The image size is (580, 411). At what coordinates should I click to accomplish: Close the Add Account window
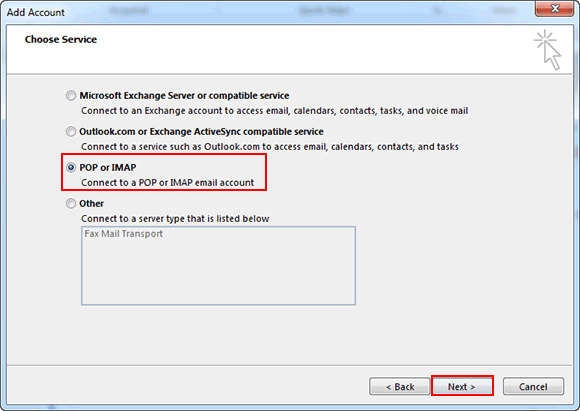click(554, 9)
